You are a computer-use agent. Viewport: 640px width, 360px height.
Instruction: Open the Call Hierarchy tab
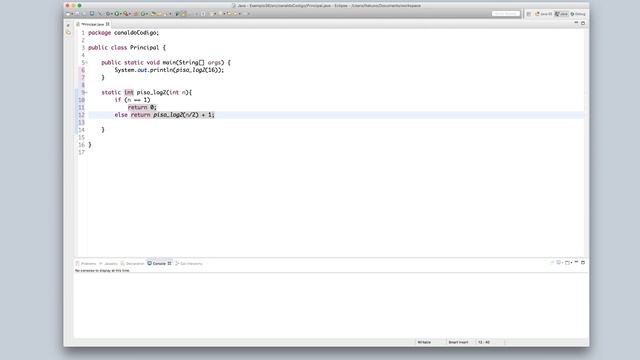pos(189,264)
